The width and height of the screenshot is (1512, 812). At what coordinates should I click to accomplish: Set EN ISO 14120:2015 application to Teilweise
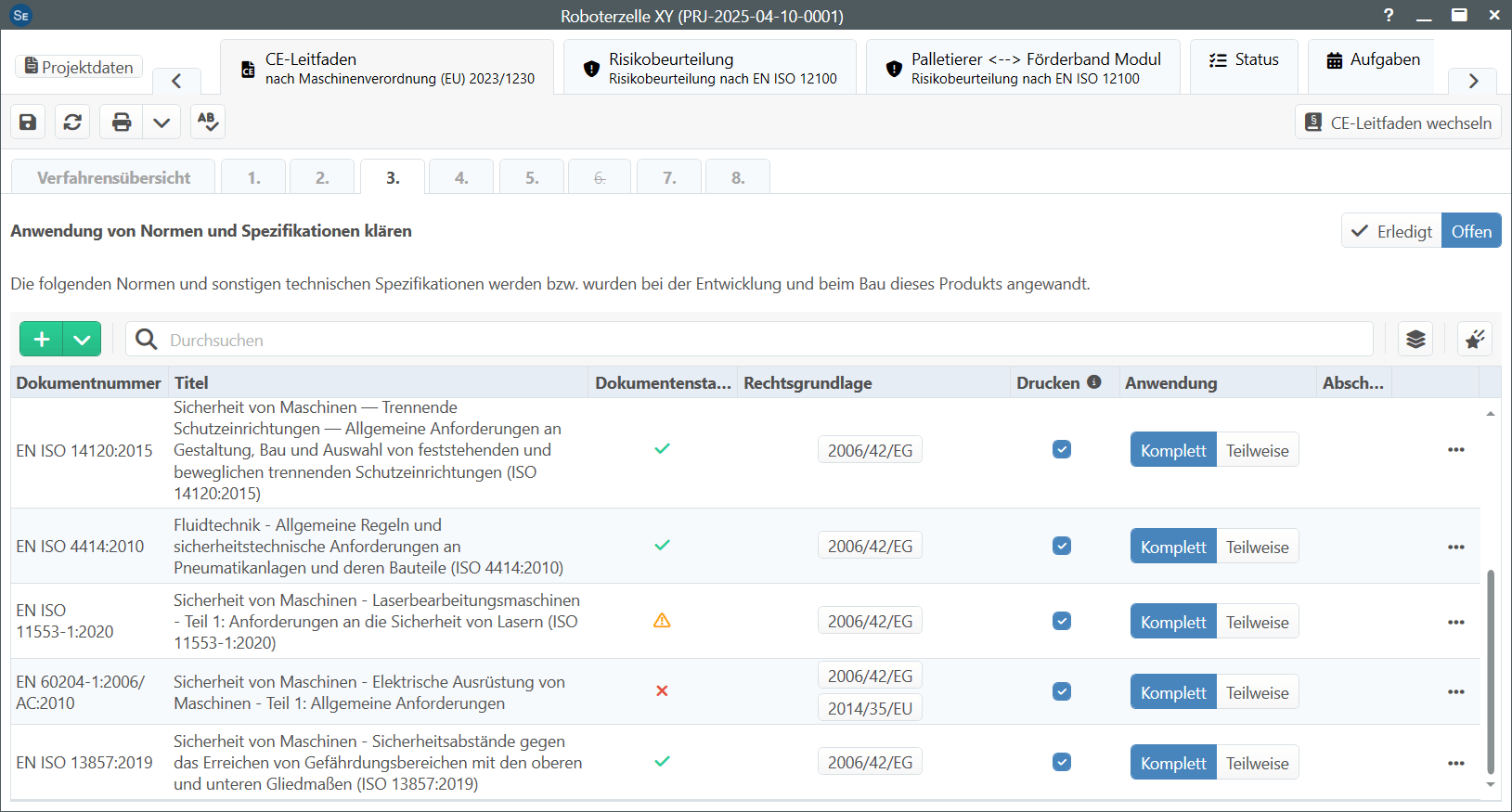[1258, 450]
